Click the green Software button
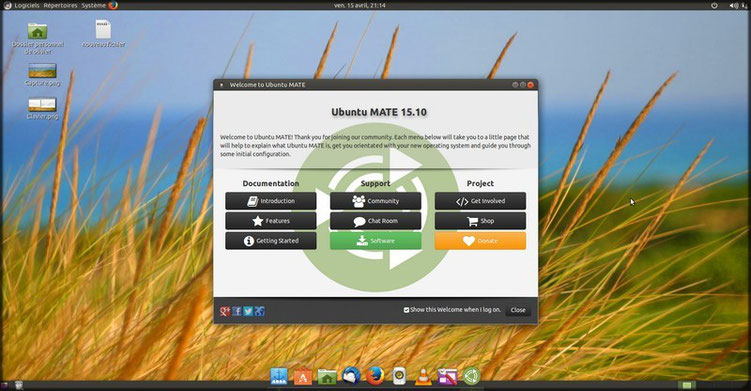This screenshot has height=391, width=751. 376,241
